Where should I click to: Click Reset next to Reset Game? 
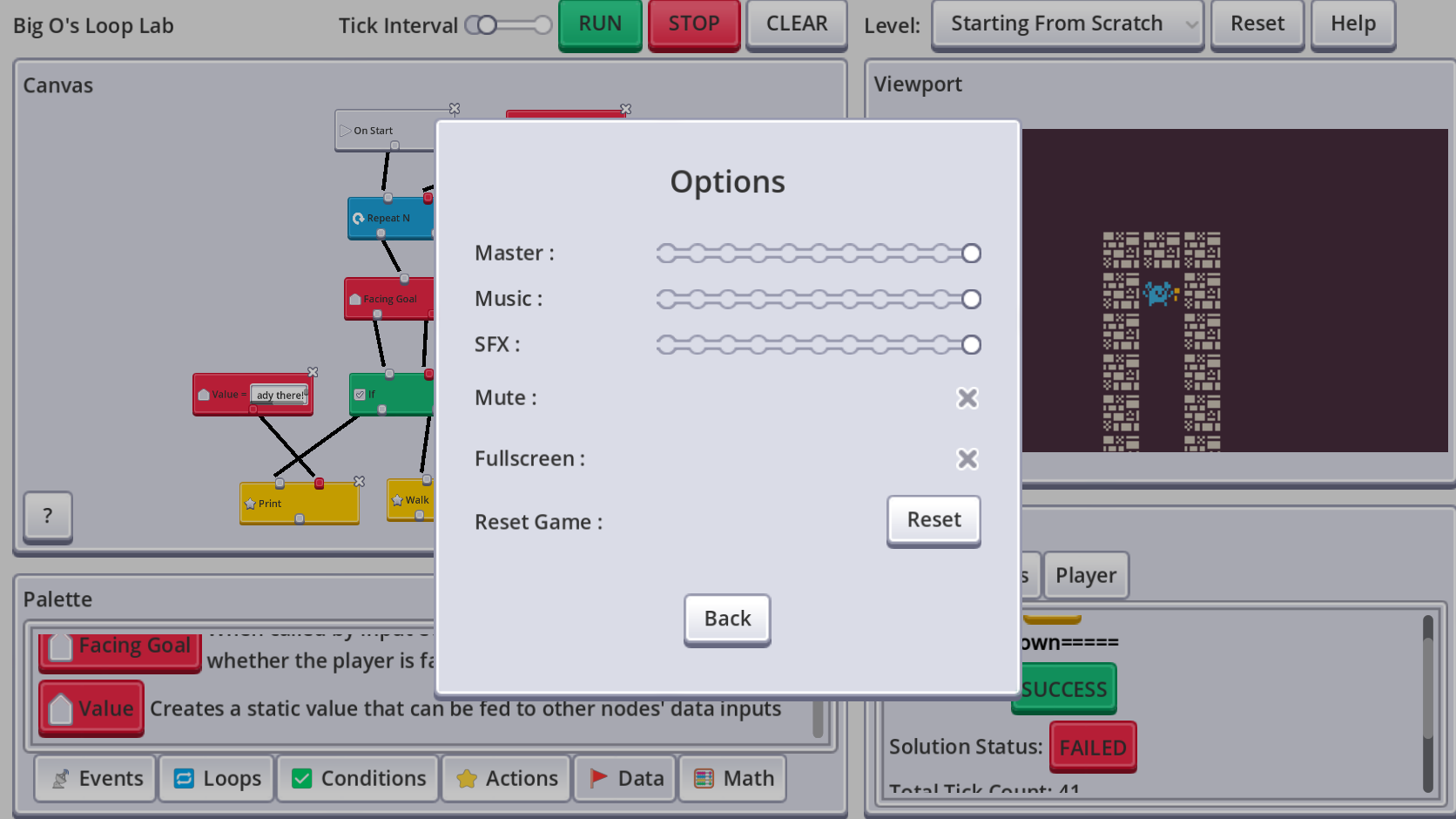[934, 521]
